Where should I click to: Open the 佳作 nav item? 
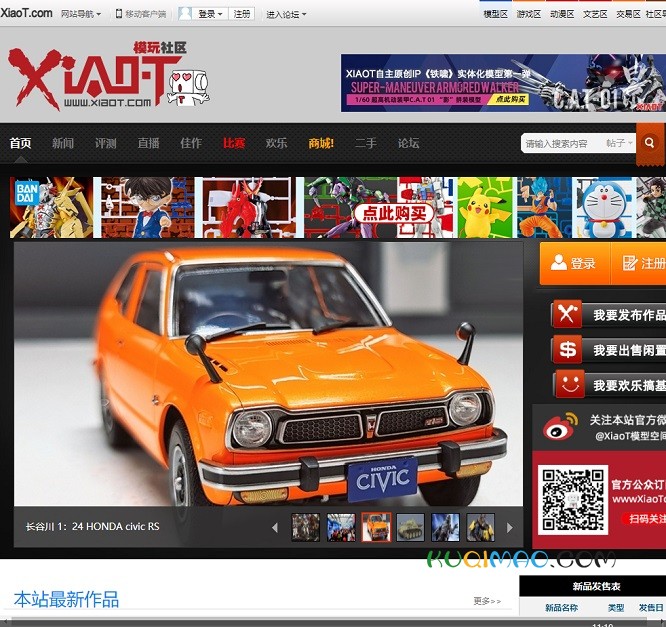click(191, 143)
